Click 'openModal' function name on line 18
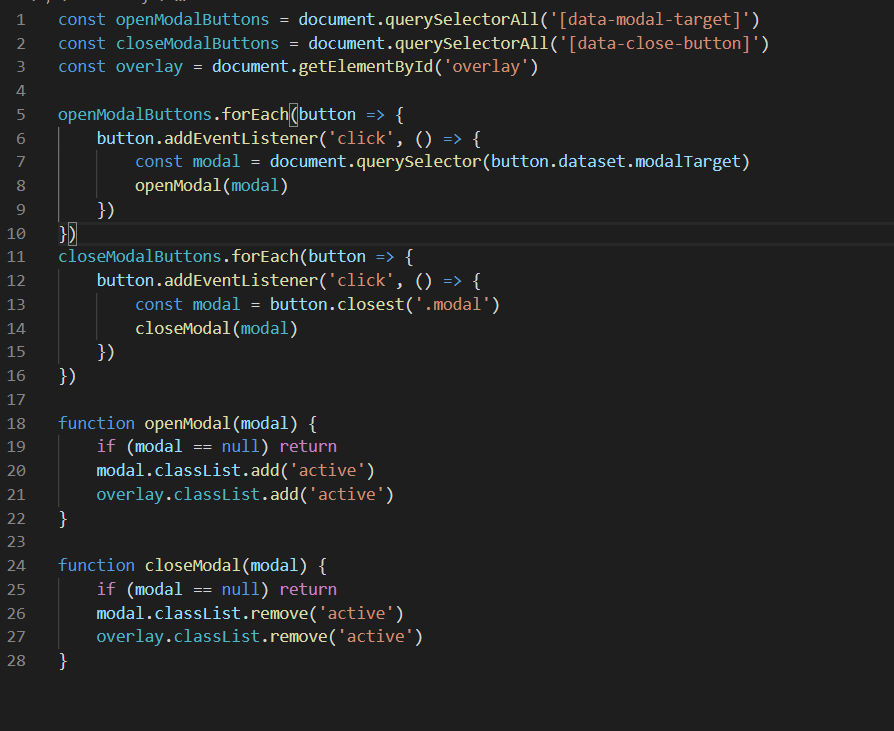The height and width of the screenshot is (731, 894). [x=188, y=424]
